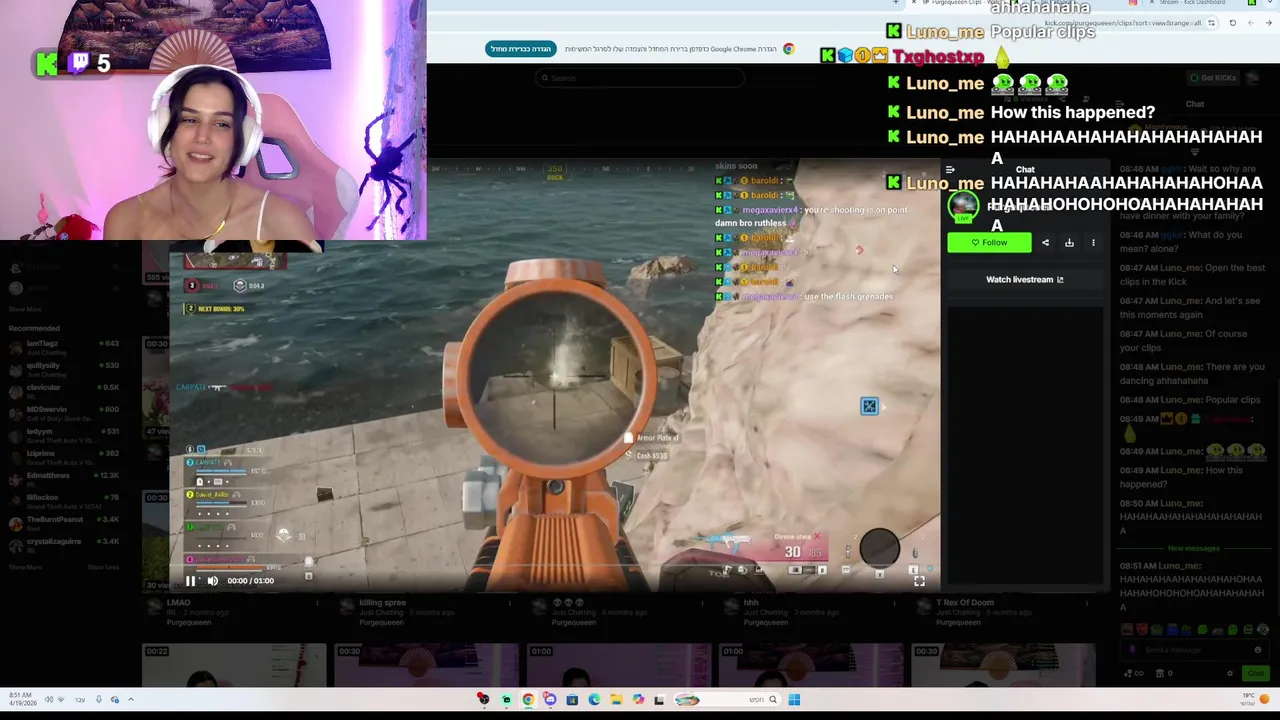Open crystalizaguirre recommended channel

(x=63, y=544)
